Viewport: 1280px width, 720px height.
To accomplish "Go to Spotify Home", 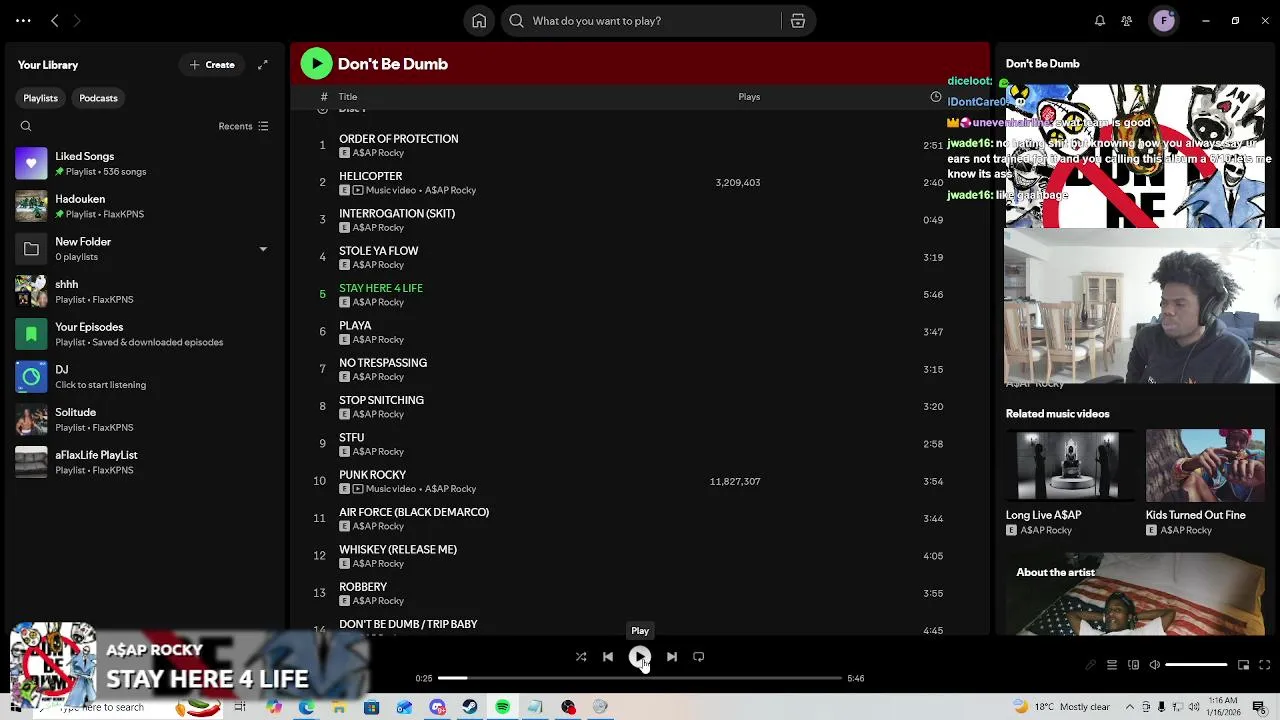I will tap(479, 21).
